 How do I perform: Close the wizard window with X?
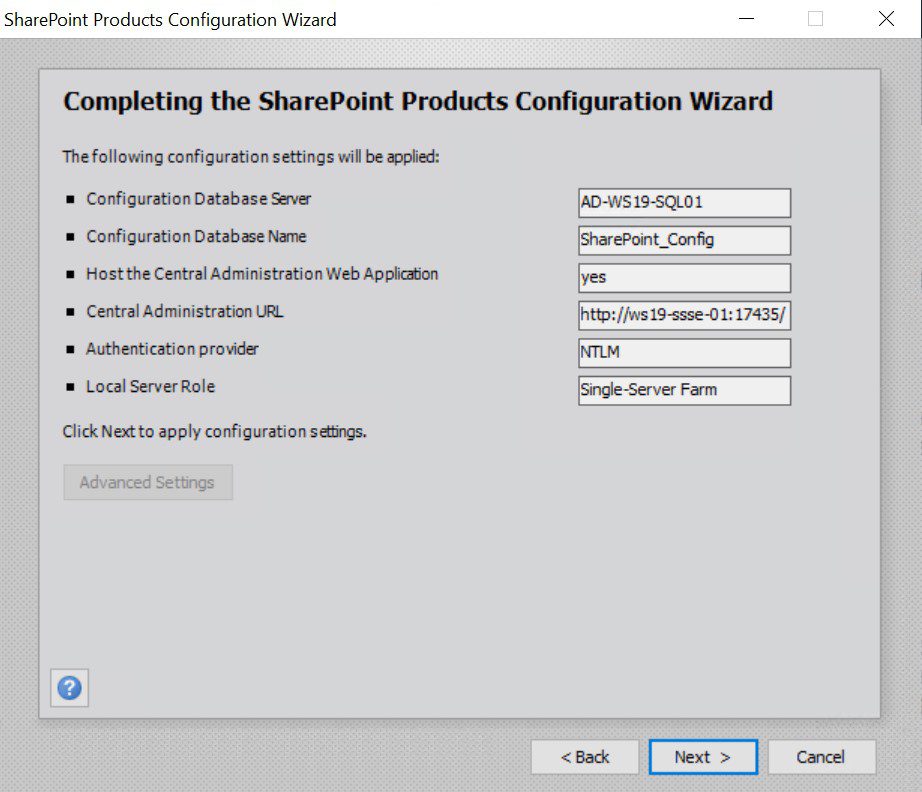886,19
